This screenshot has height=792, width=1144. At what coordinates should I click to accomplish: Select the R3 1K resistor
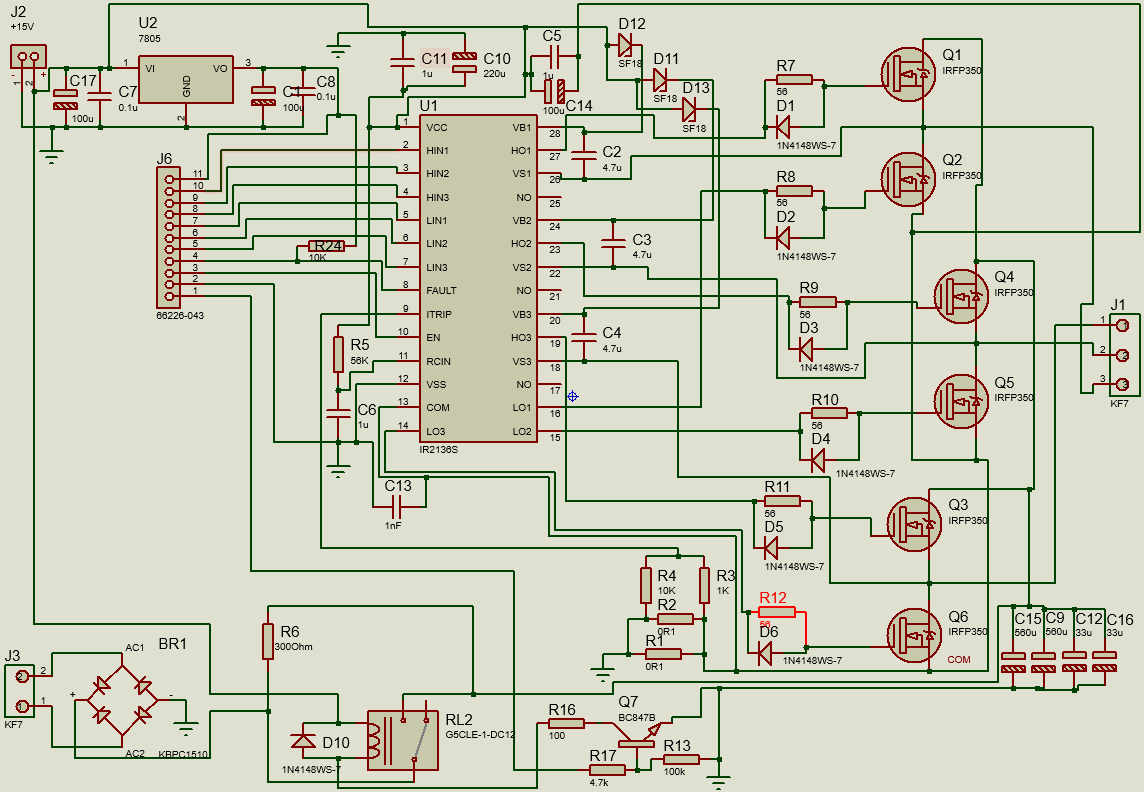pos(704,585)
